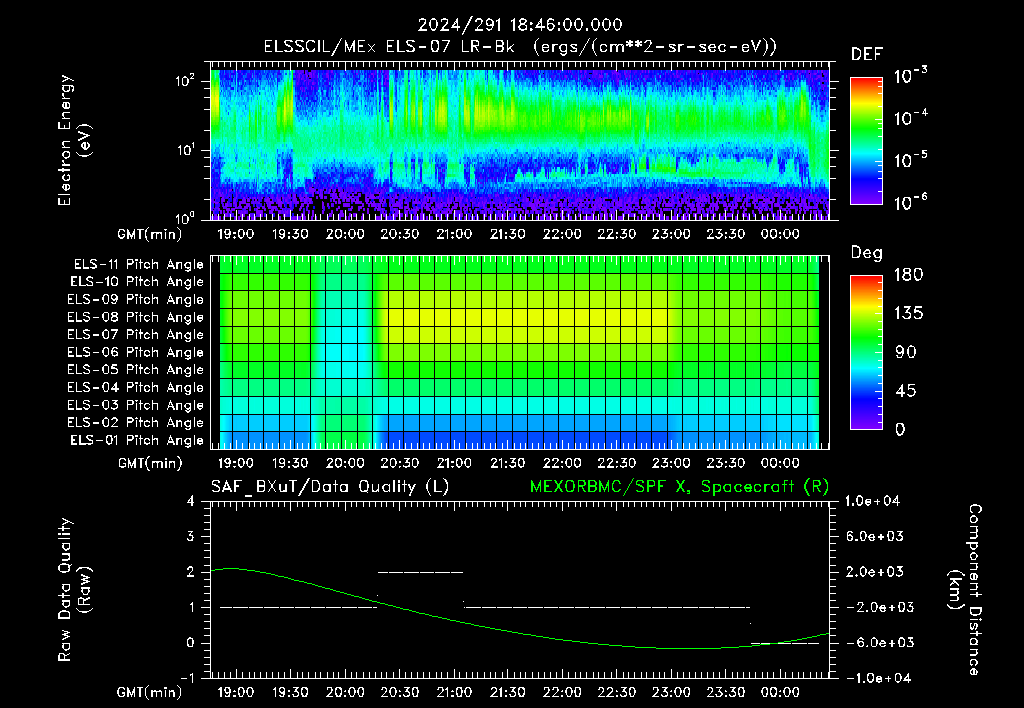Screen dimensions: 1024x708
Task: Click the 10^-6 DEF colorbar value
Action: 910,202
